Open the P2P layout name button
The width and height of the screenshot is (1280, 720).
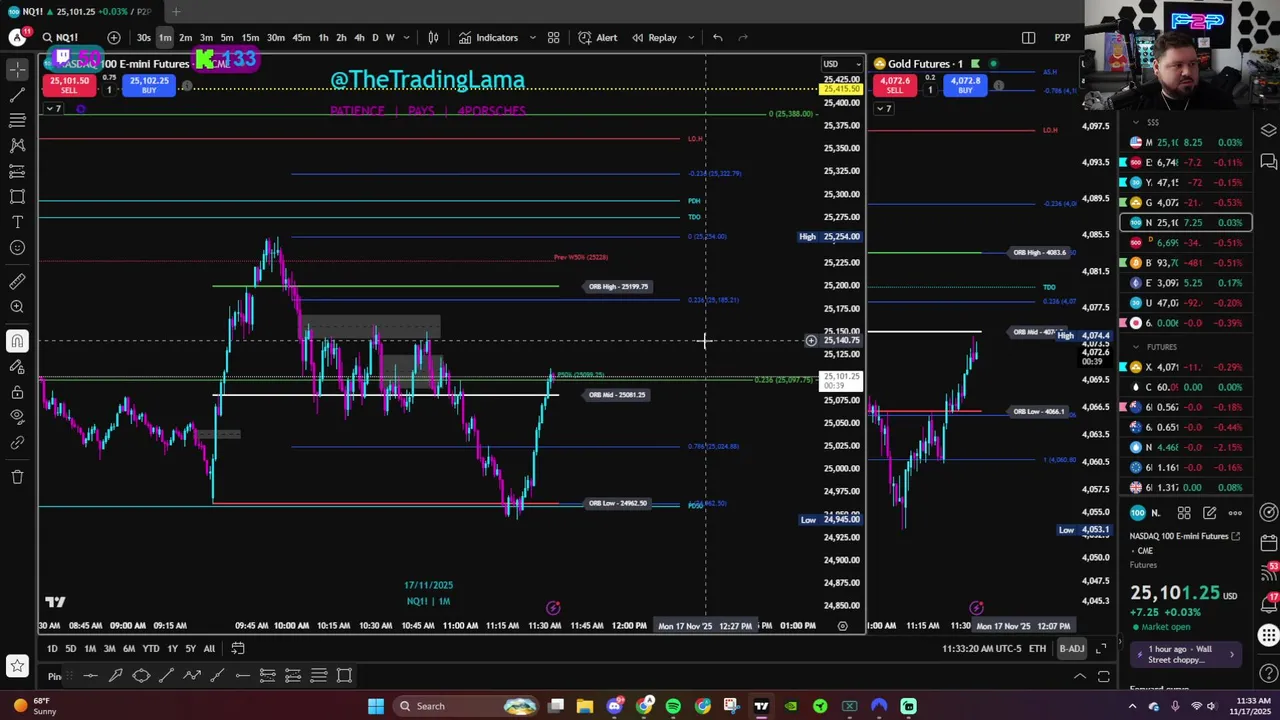(x=1062, y=38)
